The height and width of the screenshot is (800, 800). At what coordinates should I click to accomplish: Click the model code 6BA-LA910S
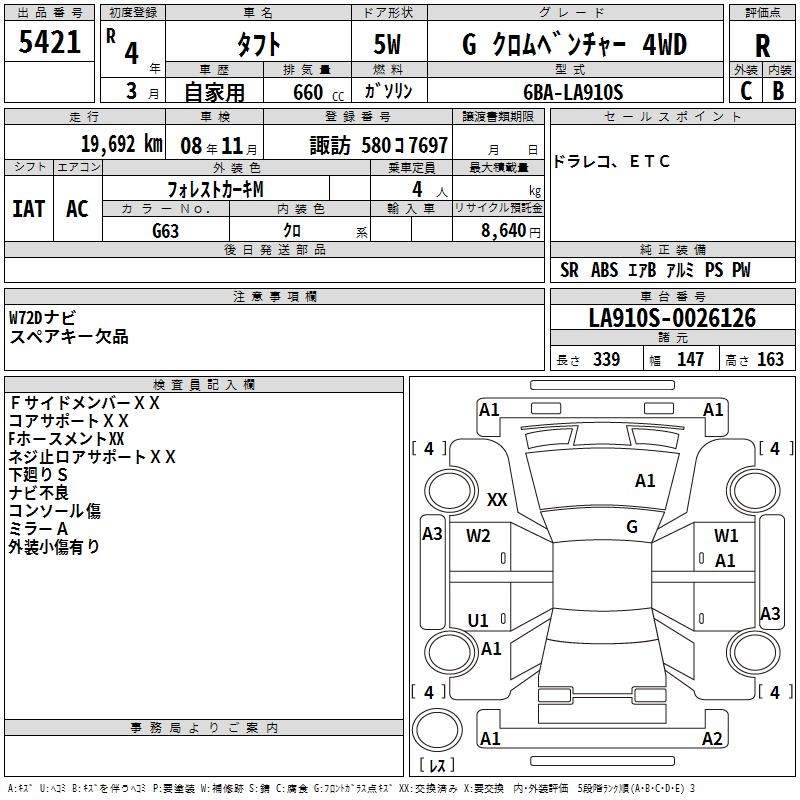(x=573, y=92)
